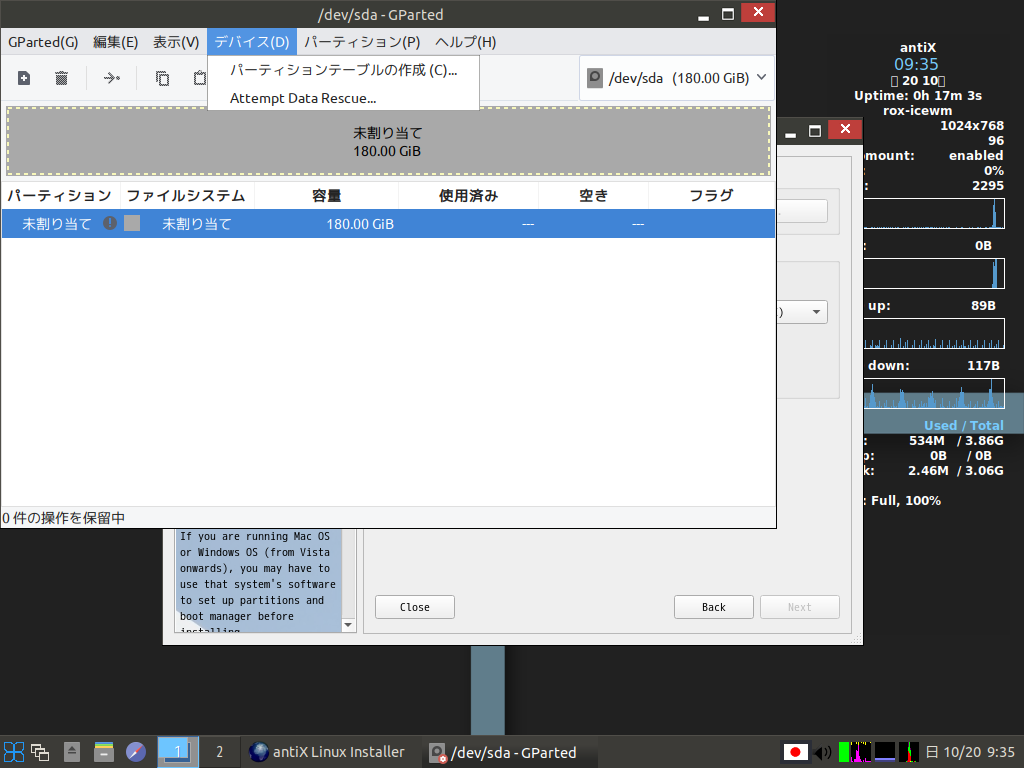Open the installer combo box dropdown arrow

point(816,312)
